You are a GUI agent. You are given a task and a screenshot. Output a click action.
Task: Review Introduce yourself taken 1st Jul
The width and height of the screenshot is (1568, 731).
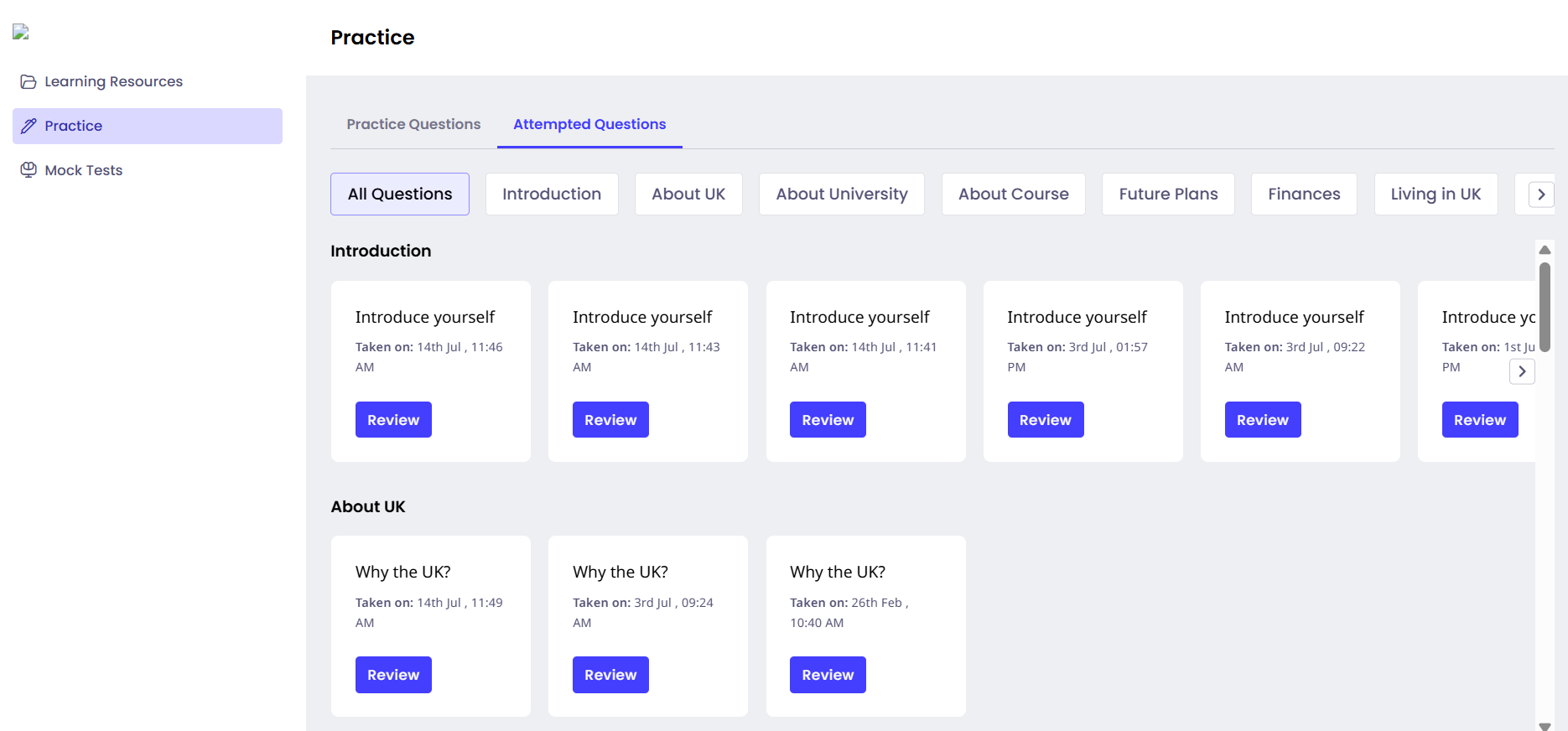point(1480,420)
